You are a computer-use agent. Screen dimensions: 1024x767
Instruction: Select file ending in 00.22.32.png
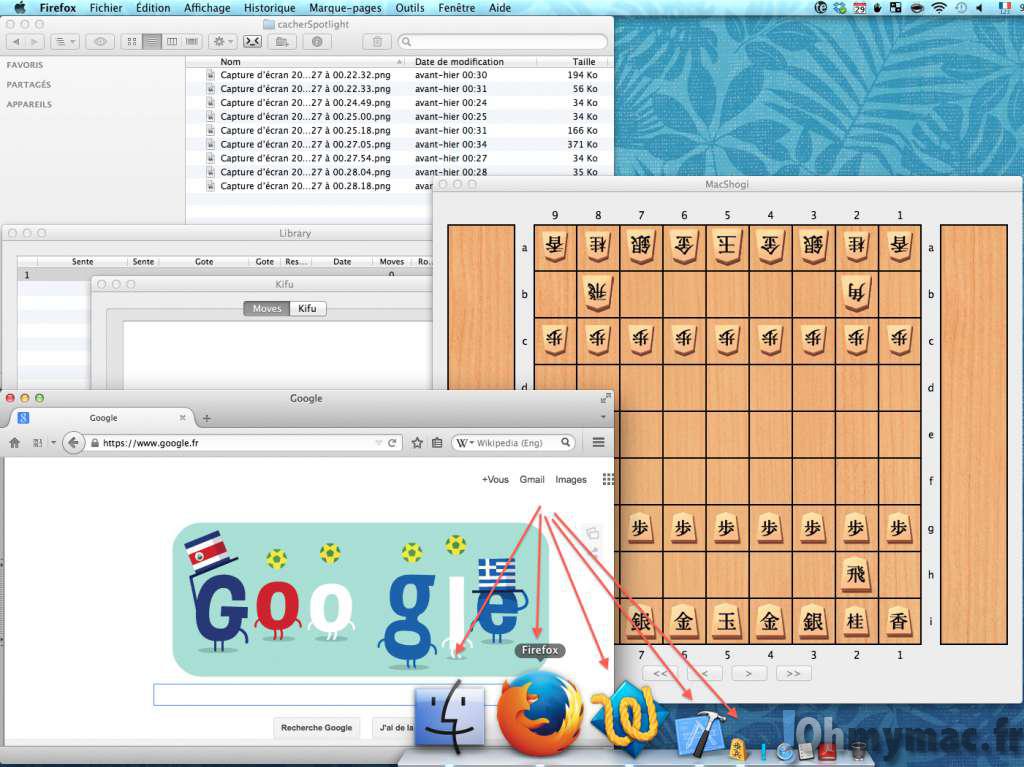[305, 75]
